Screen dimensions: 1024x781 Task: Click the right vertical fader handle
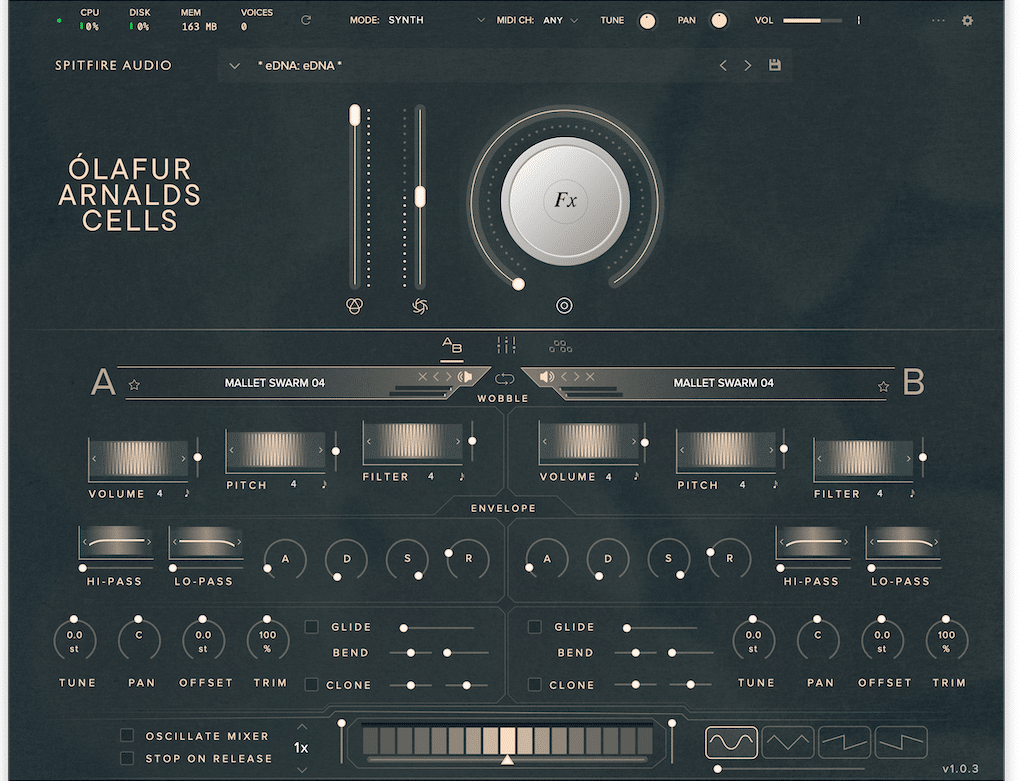420,197
